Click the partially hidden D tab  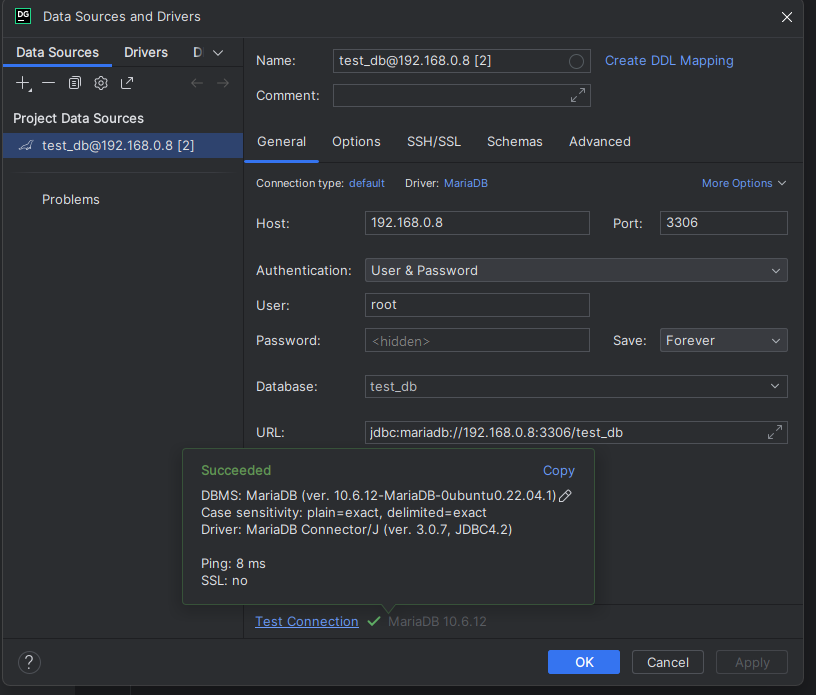(x=197, y=53)
